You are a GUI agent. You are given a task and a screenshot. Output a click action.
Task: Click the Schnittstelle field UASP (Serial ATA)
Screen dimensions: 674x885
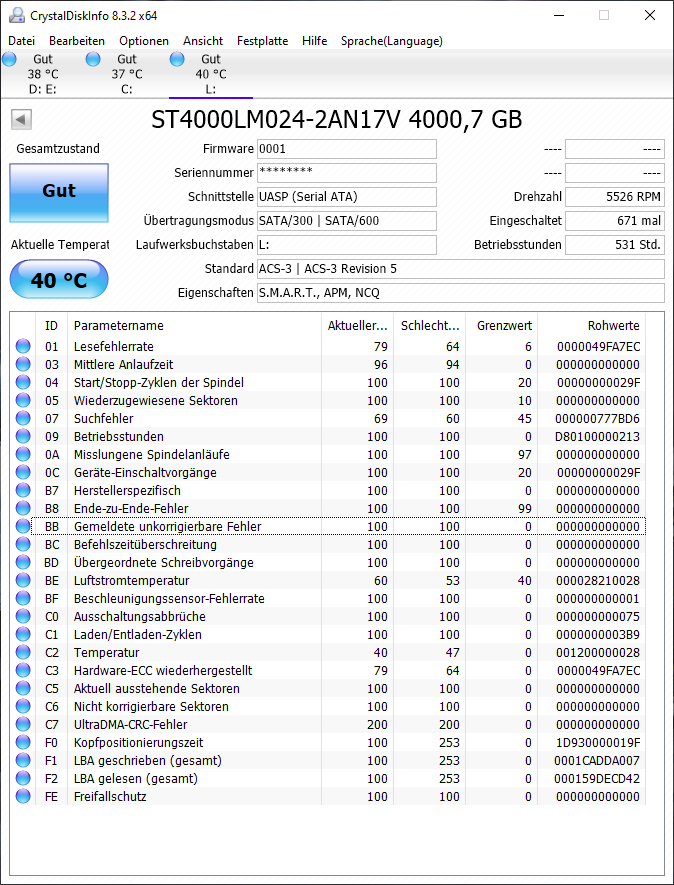[347, 197]
